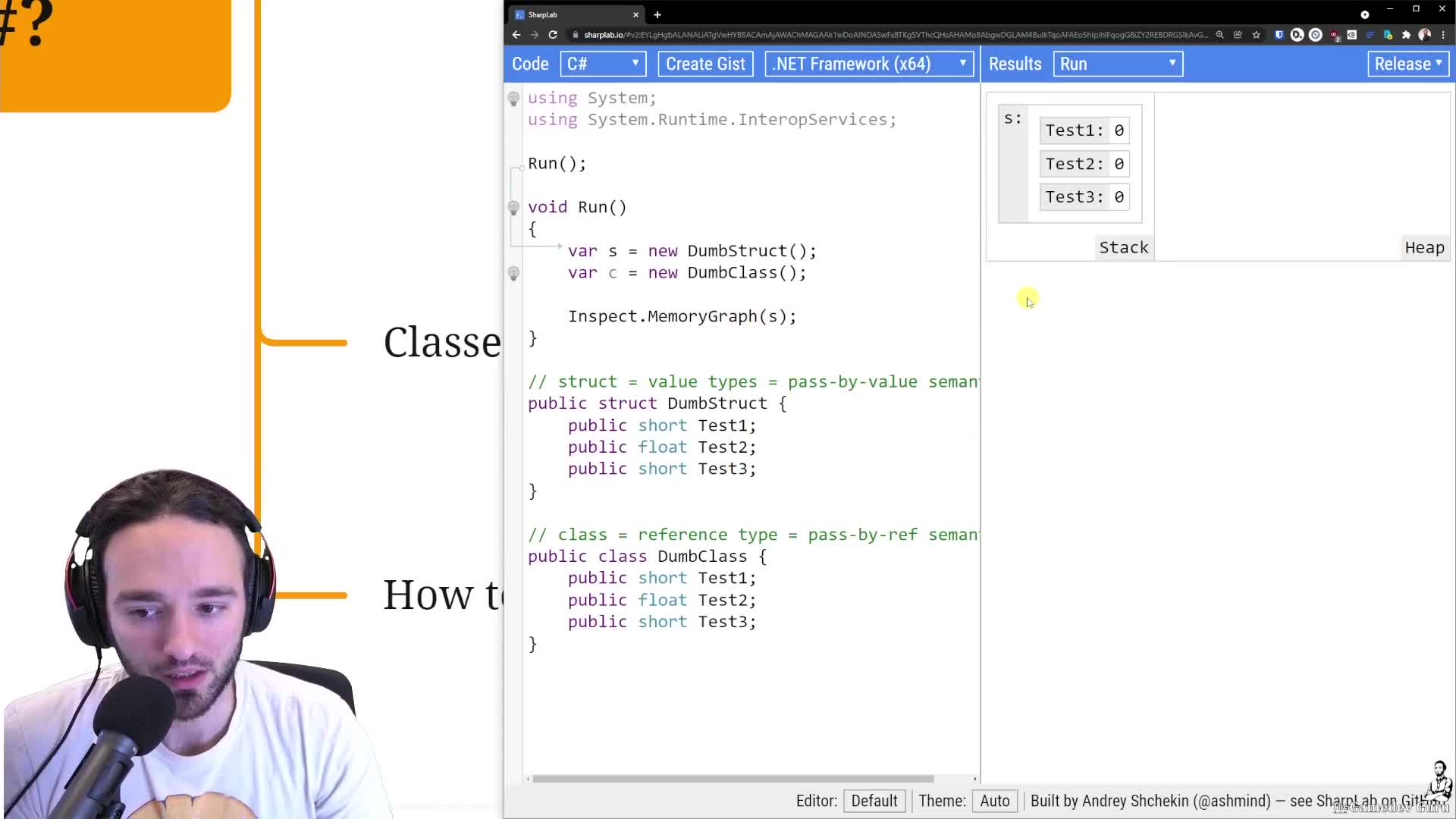Open the share icon in the address bar
Image resolution: width=1456 pixels, height=819 pixels.
[x=1237, y=35]
